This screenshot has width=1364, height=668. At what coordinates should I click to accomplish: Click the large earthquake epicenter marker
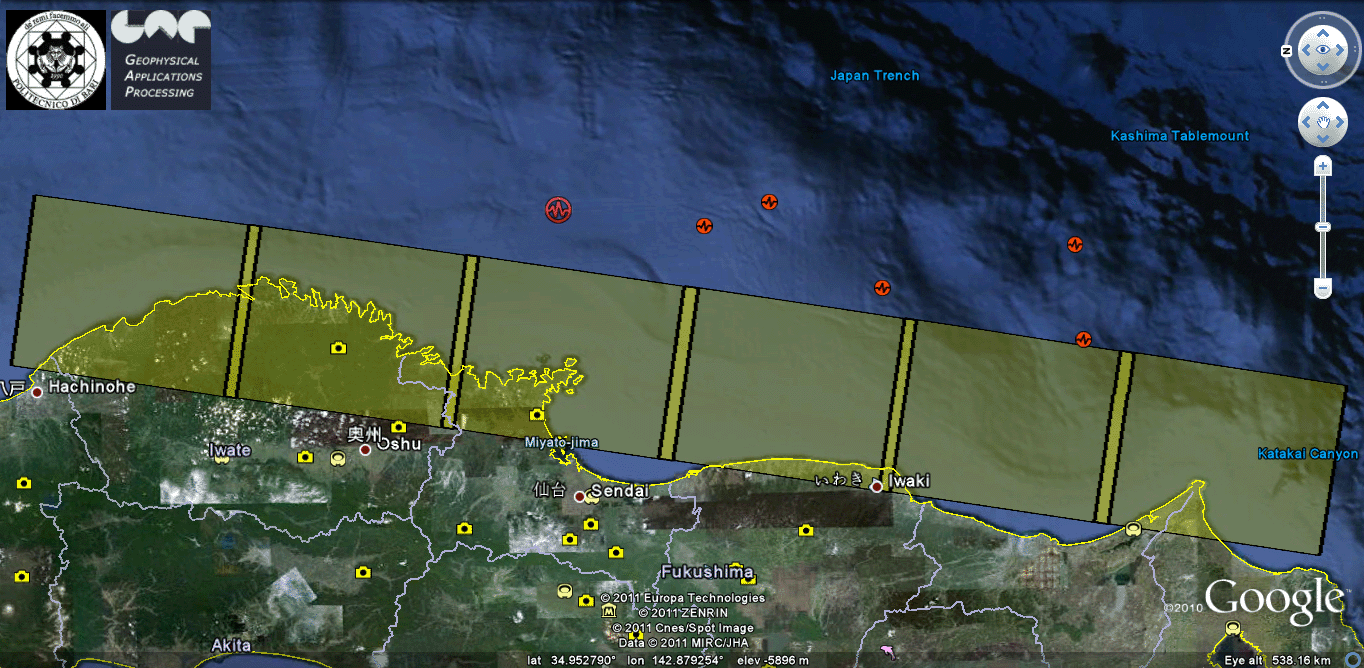[558, 210]
